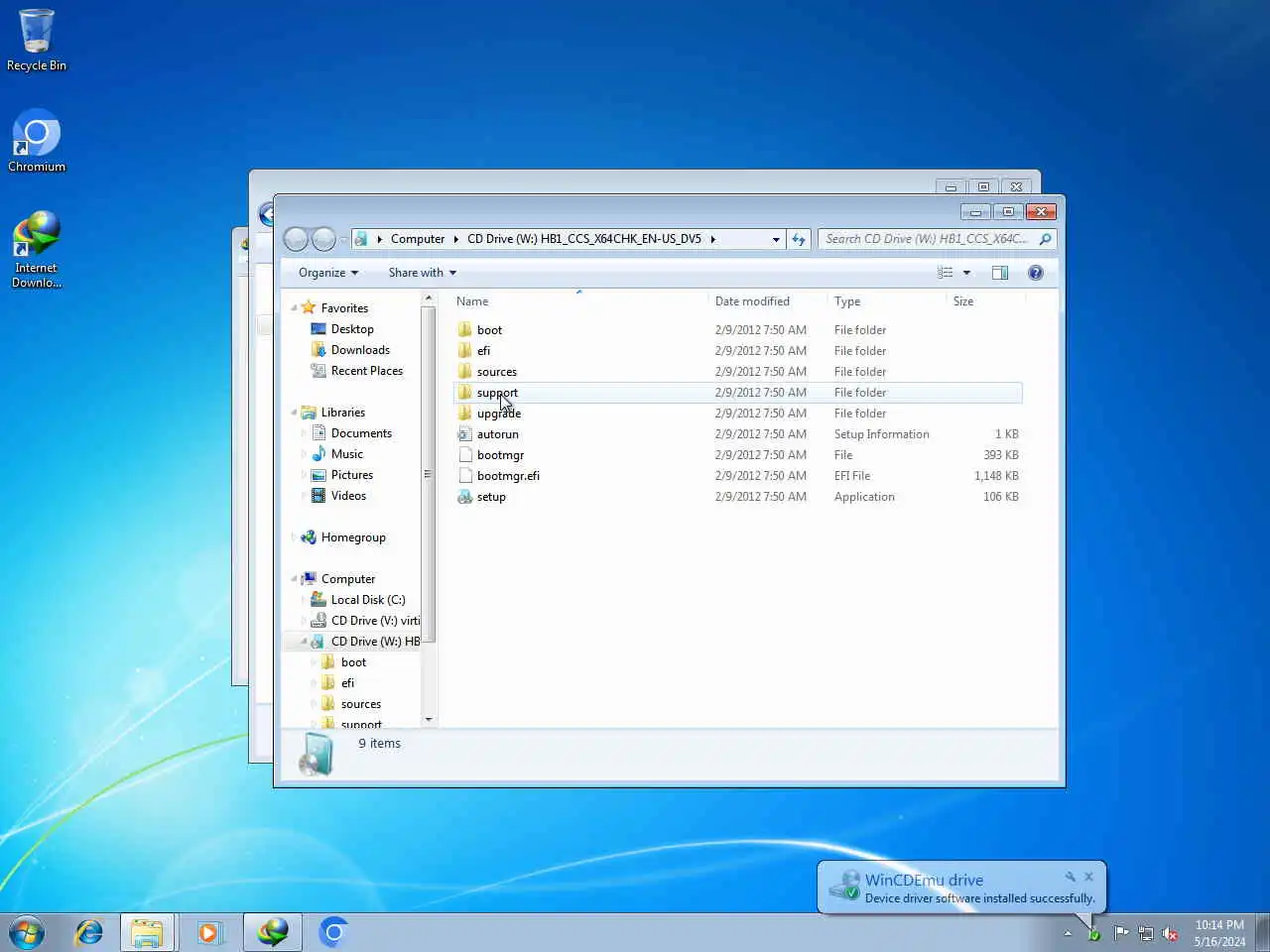Screen dimensions: 1270x952
Task: Open the Share with dropdown menu
Action: pyautogui.click(x=423, y=273)
